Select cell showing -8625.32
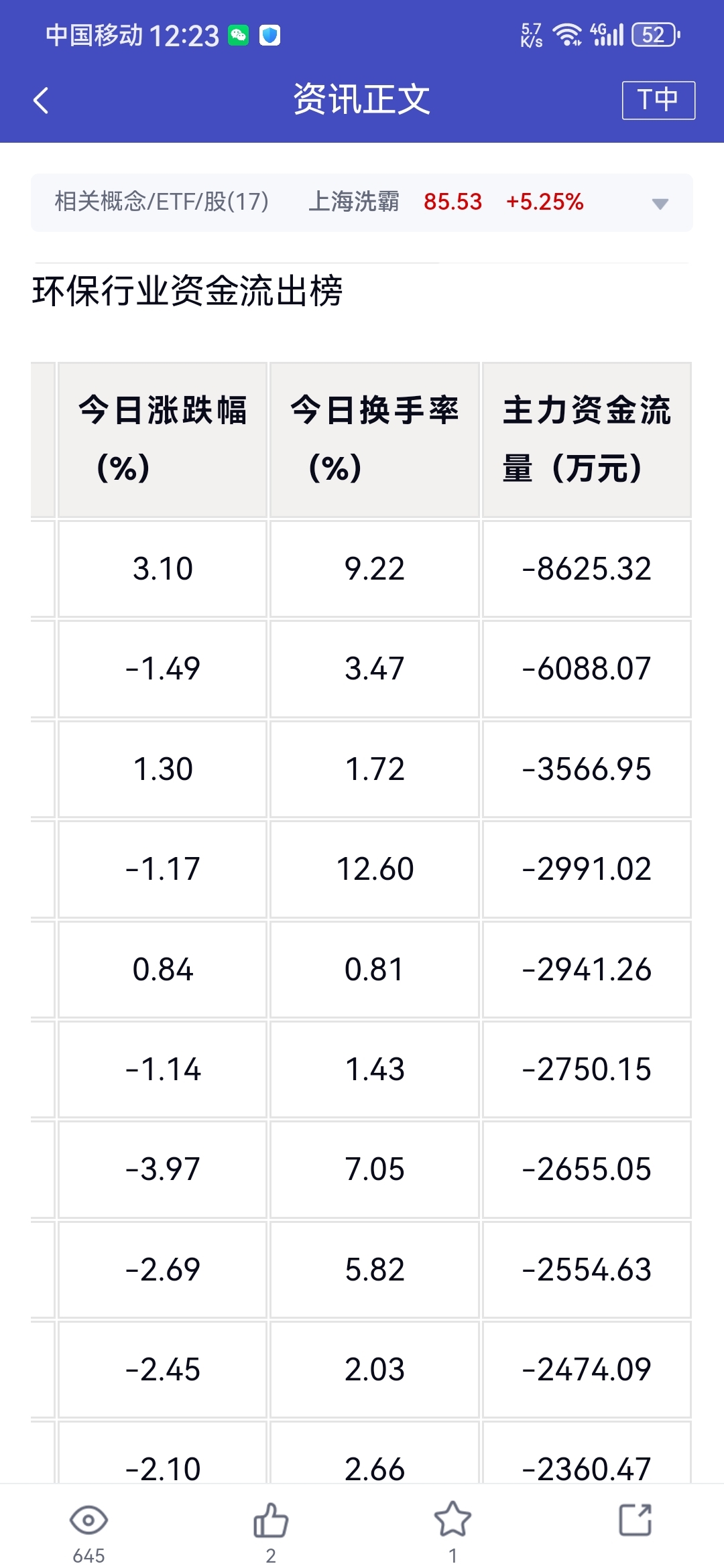 click(x=587, y=569)
